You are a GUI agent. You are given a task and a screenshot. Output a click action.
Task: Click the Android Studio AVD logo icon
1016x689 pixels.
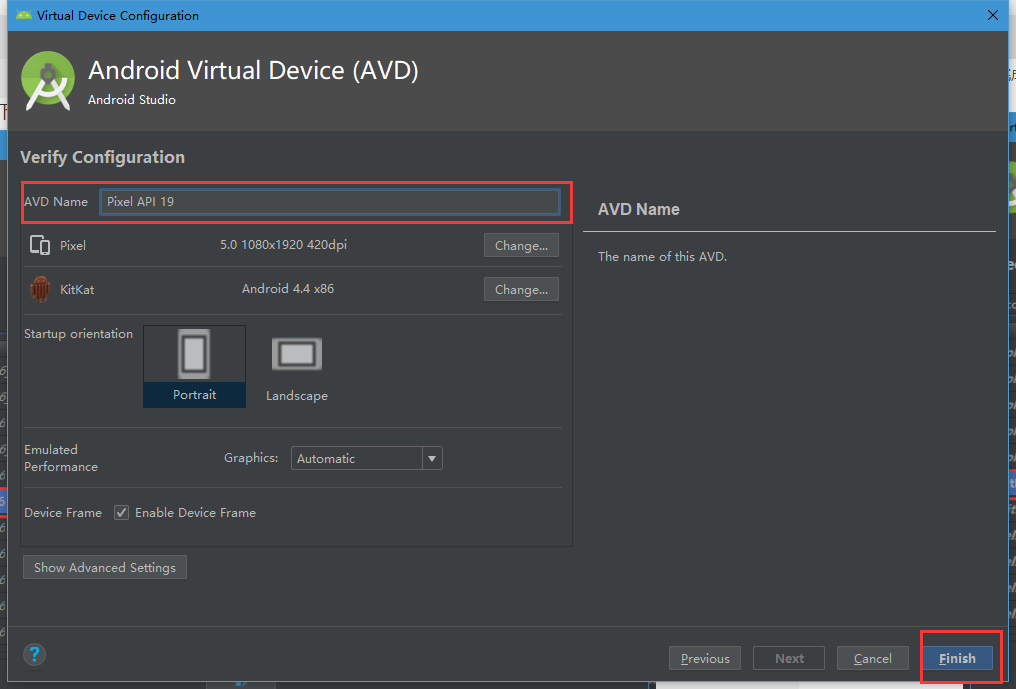[47, 80]
